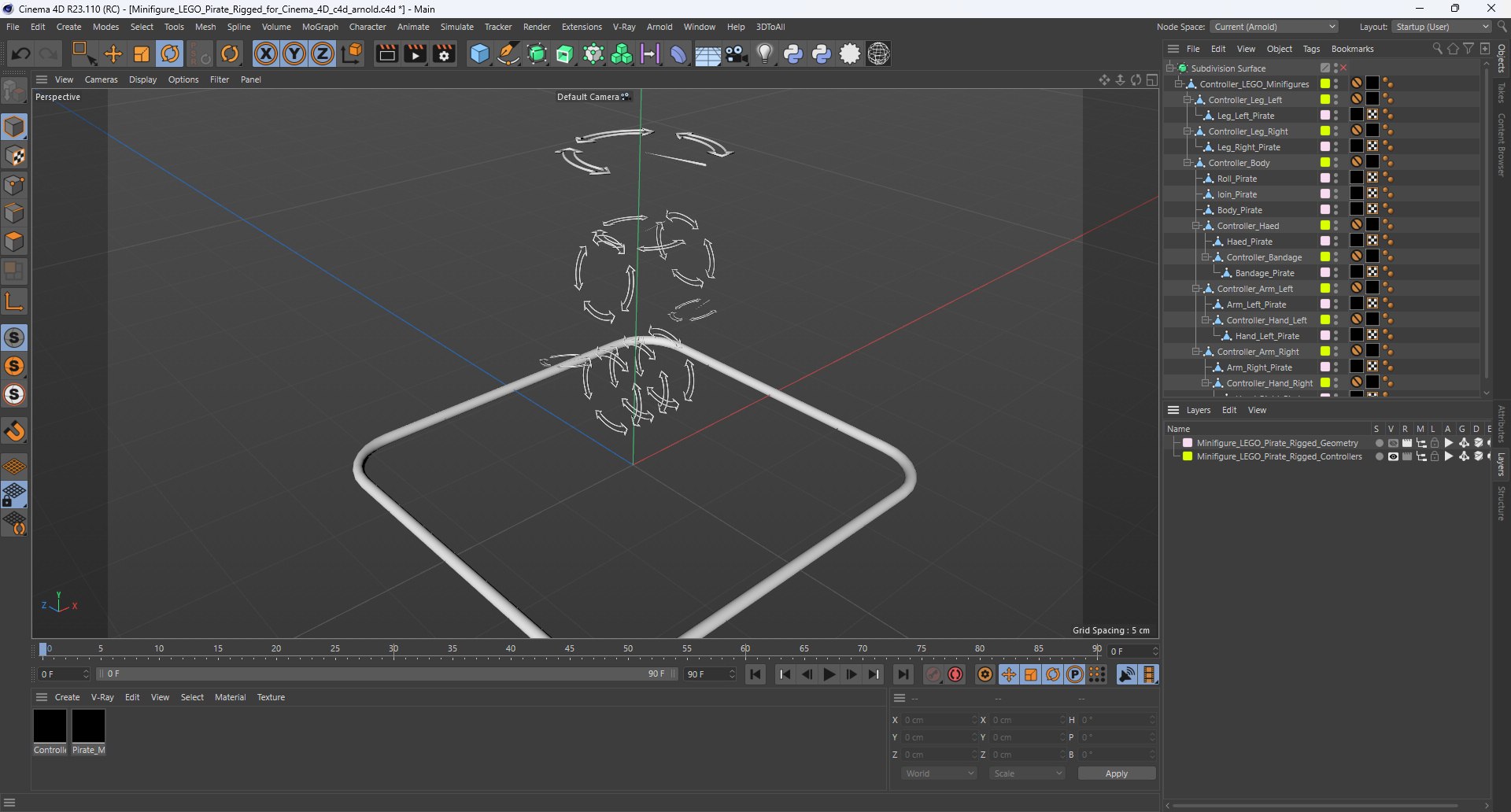Click the Coordinate System icon
This screenshot has width=1511, height=812.
pos(353,54)
